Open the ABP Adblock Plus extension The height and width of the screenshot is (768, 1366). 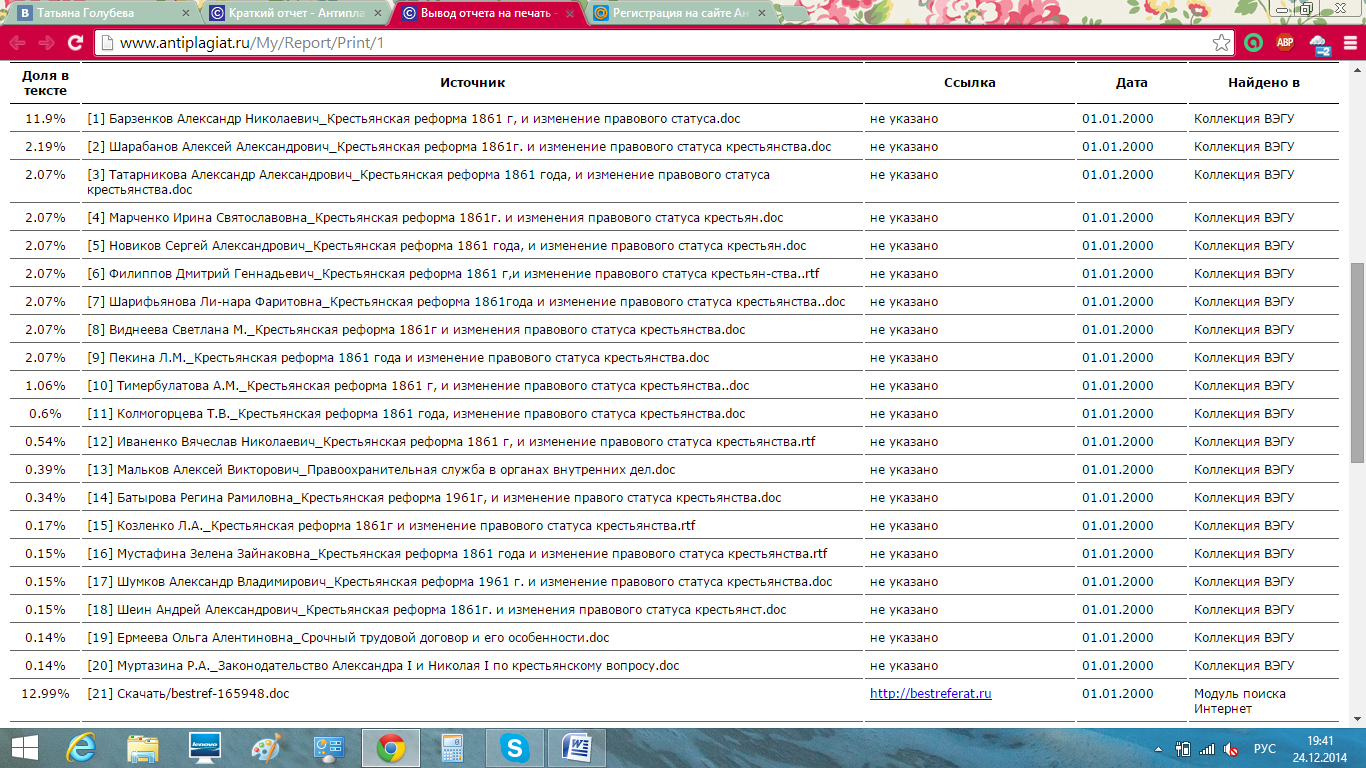[x=1285, y=43]
